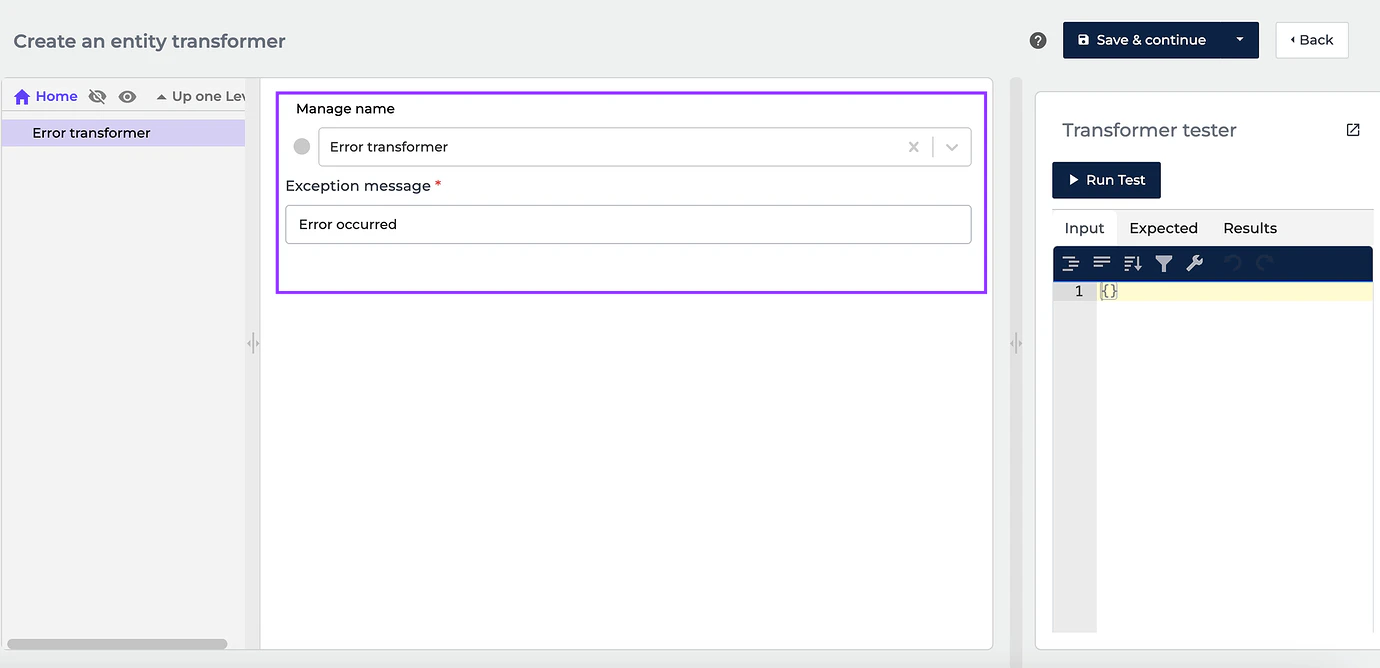The width and height of the screenshot is (1380, 668).
Task: Expand the Error transformer name dropdown chevron
Action: pyautogui.click(x=952, y=147)
